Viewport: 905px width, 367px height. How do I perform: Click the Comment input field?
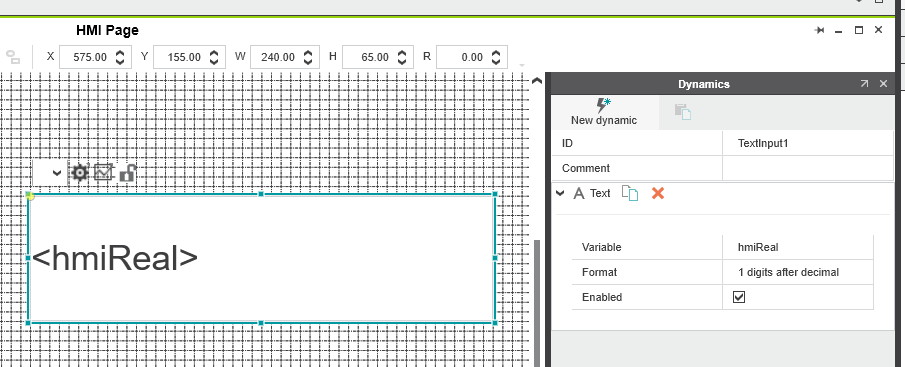(807, 168)
